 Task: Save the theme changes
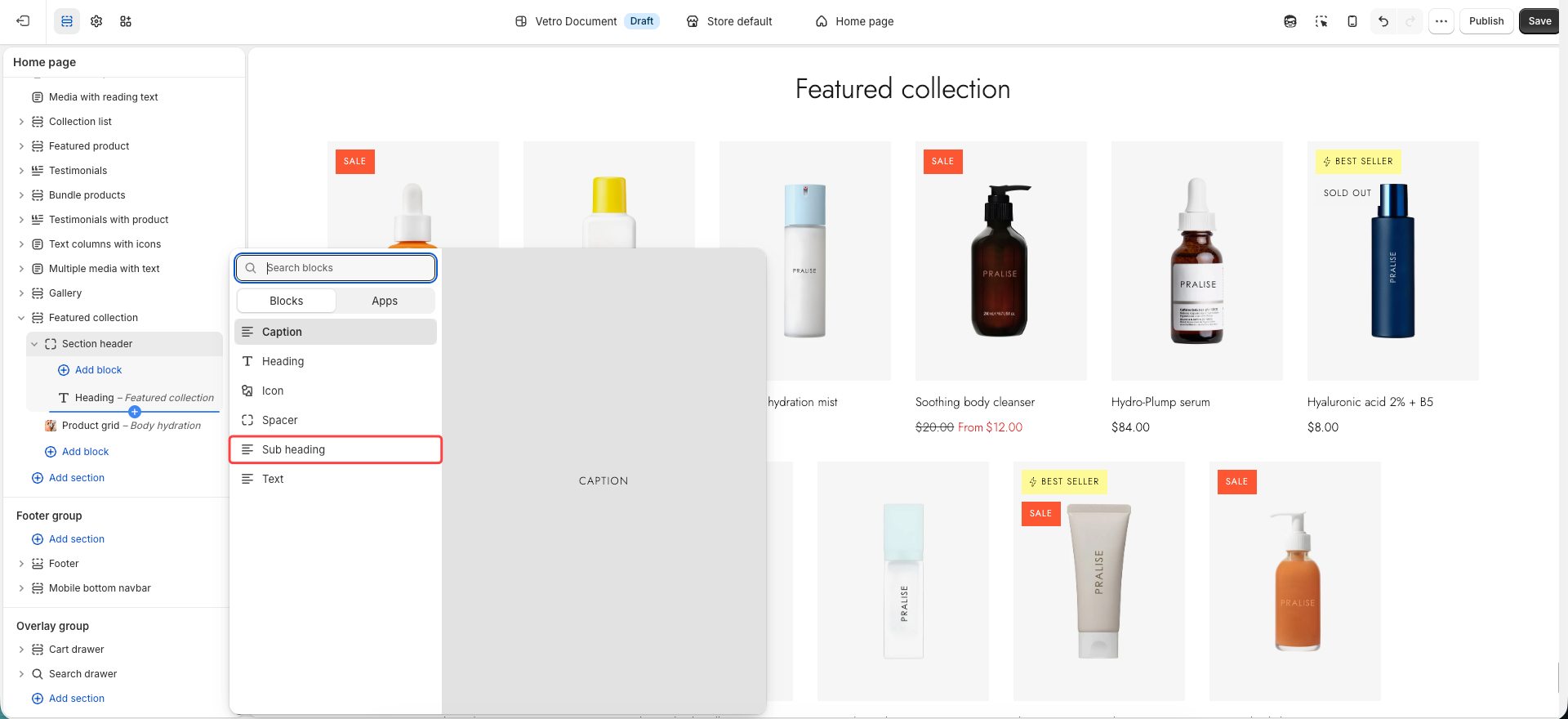point(1539,21)
